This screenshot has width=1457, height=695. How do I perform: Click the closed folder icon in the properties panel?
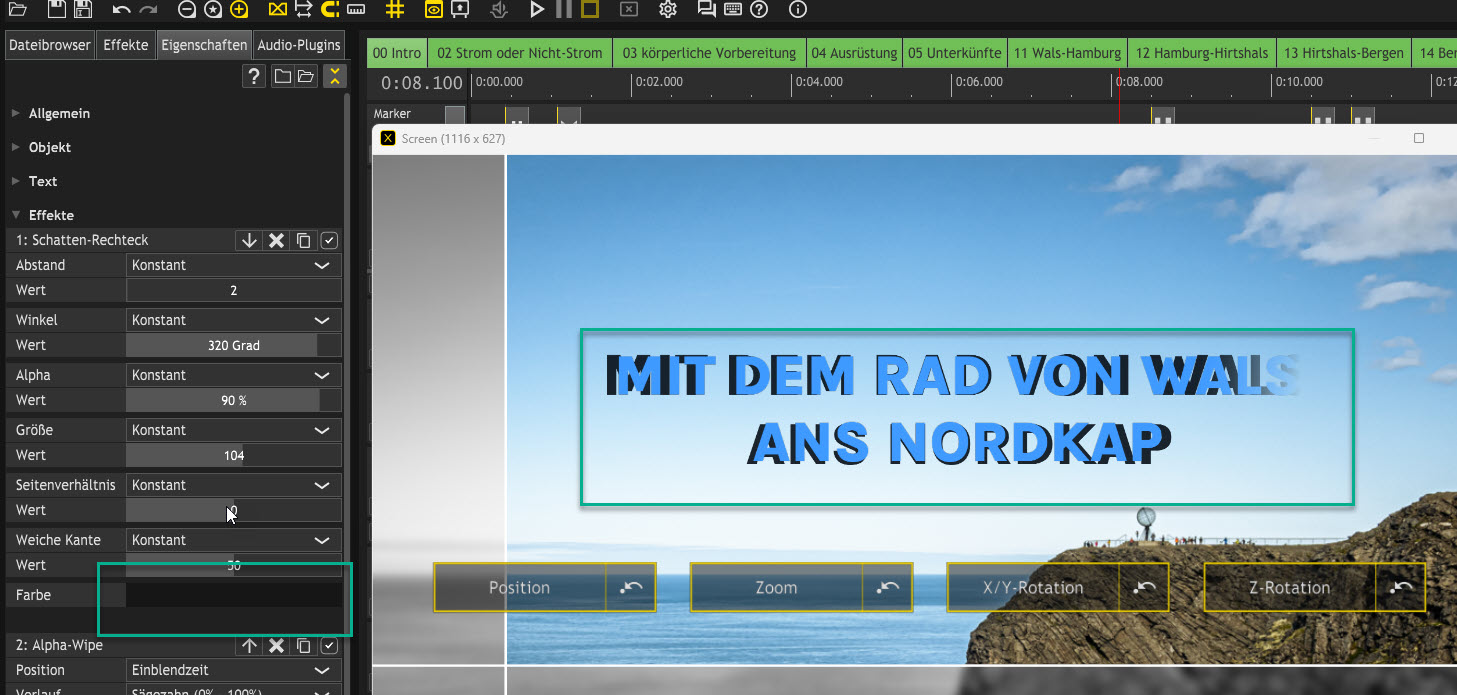click(x=283, y=76)
